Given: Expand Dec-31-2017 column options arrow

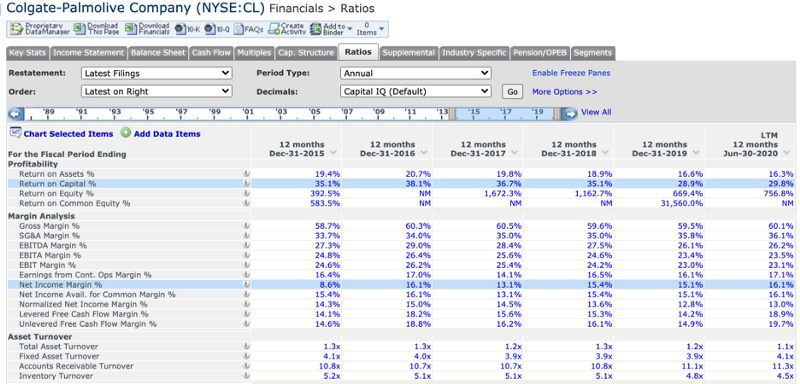Looking at the screenshot, I should pos(514,153).
